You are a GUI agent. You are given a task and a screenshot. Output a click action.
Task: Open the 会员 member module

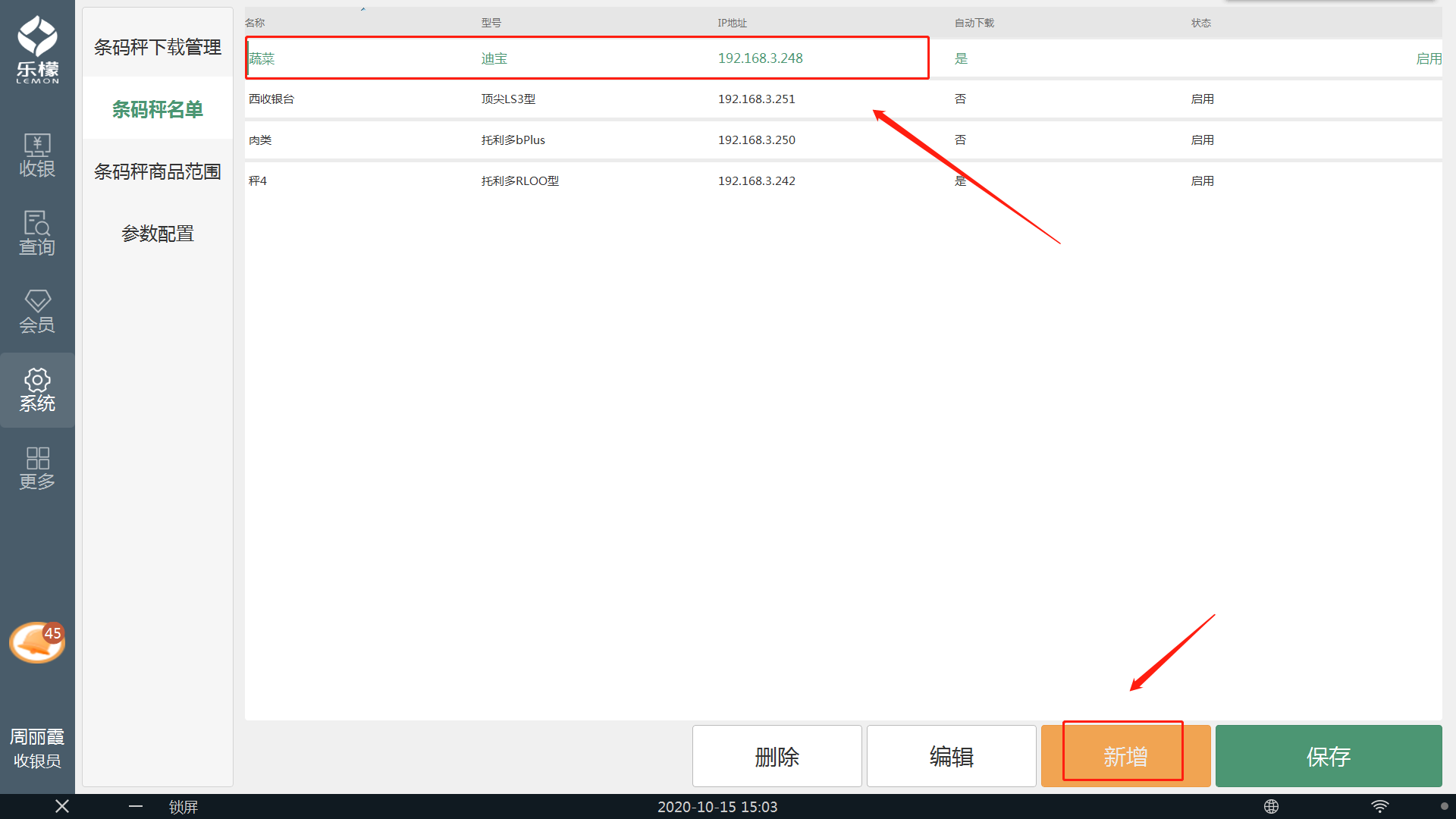37,312
